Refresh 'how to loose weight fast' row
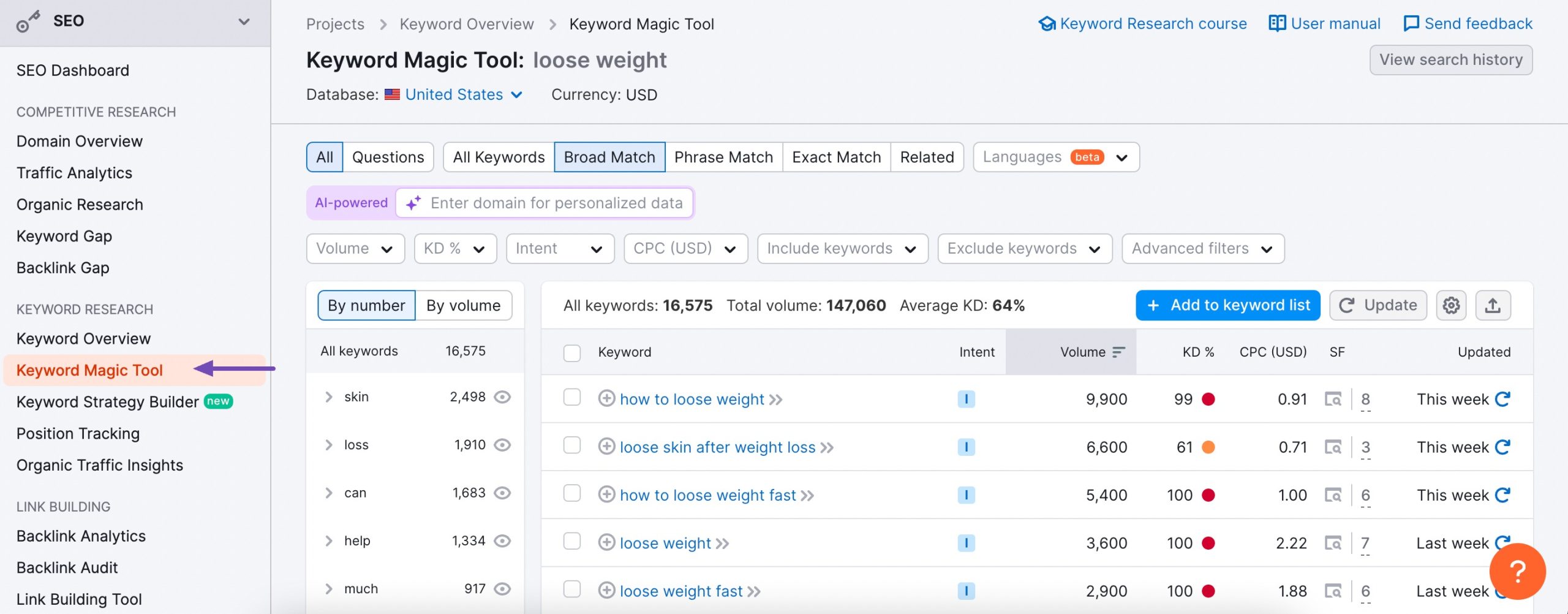The height and width of the screenshot is (614, 1568). click(1502, 495)
